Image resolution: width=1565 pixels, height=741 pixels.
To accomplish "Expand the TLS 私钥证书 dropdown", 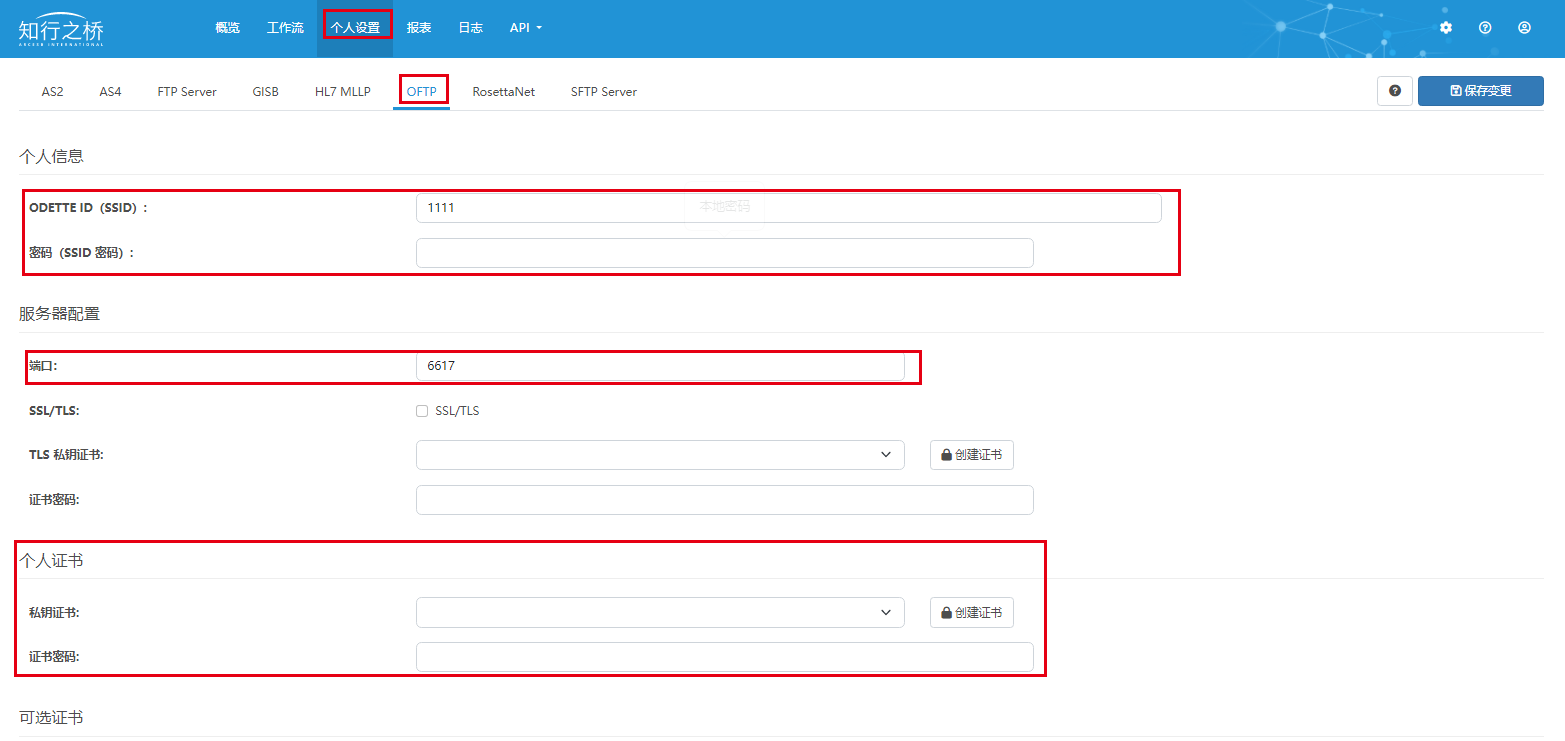I will click(x=660, y=455).
